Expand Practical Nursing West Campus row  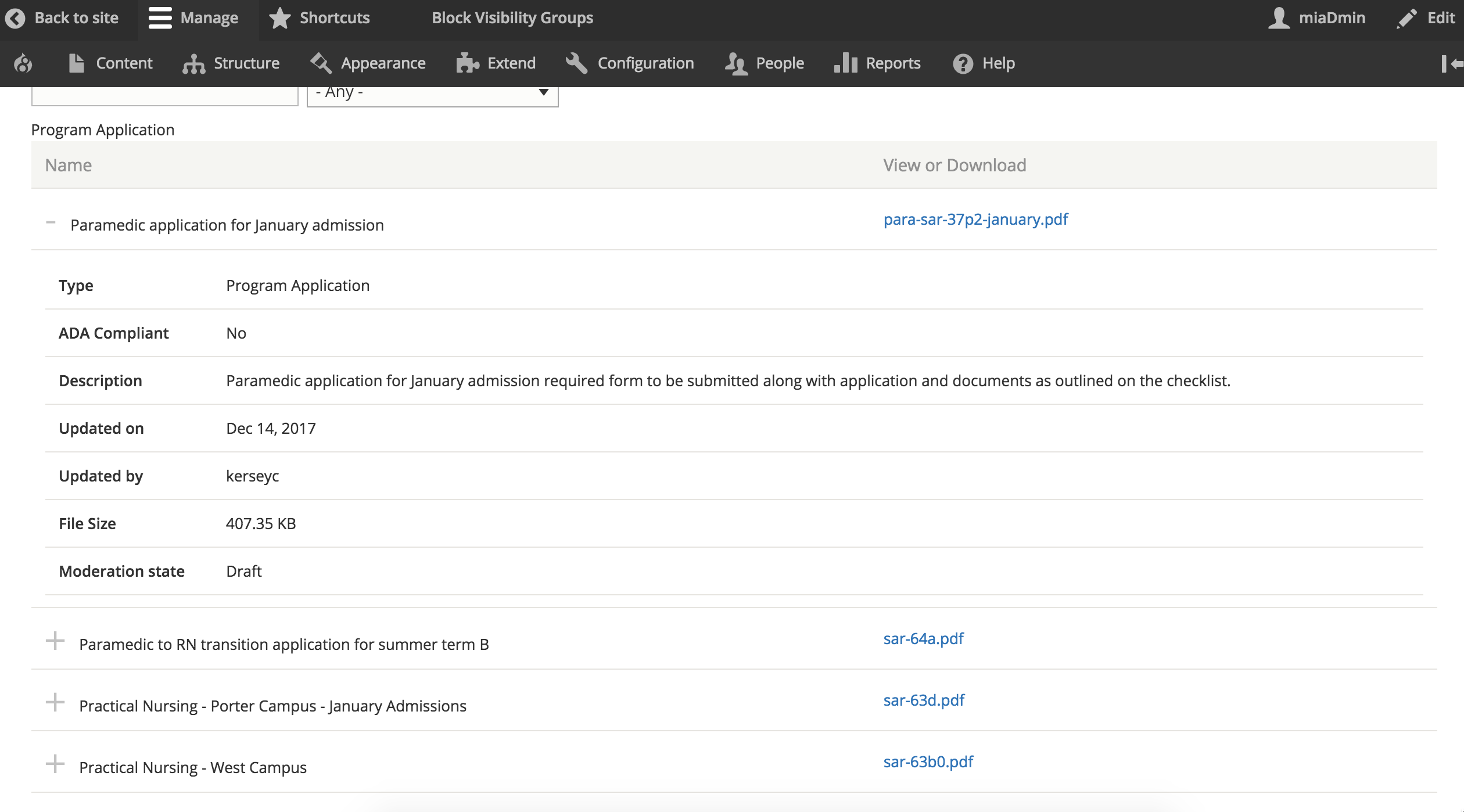click(55, 764)
